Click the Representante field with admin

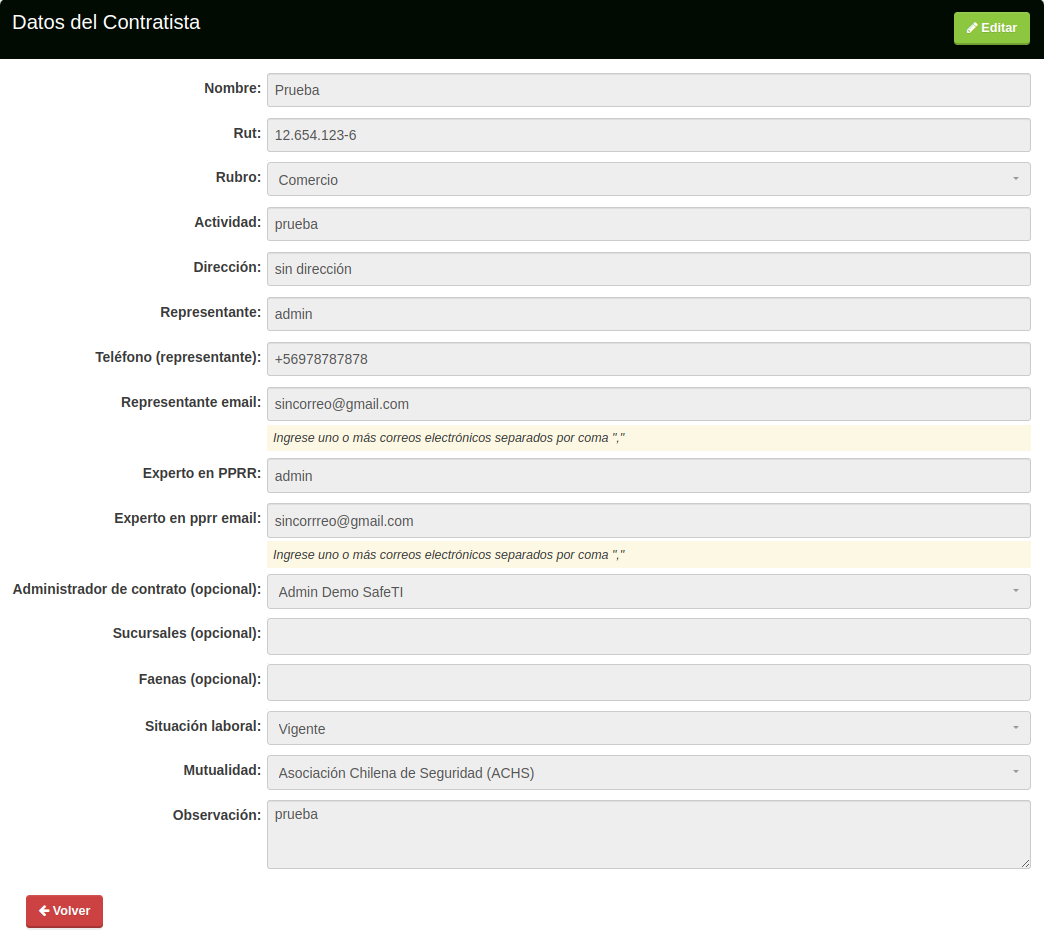pos(648,314)
